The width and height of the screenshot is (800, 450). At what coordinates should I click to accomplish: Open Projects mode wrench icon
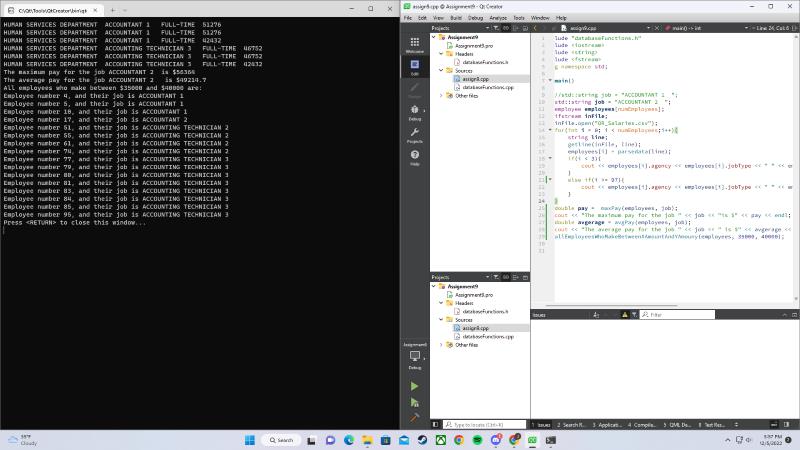coord(415,135)
